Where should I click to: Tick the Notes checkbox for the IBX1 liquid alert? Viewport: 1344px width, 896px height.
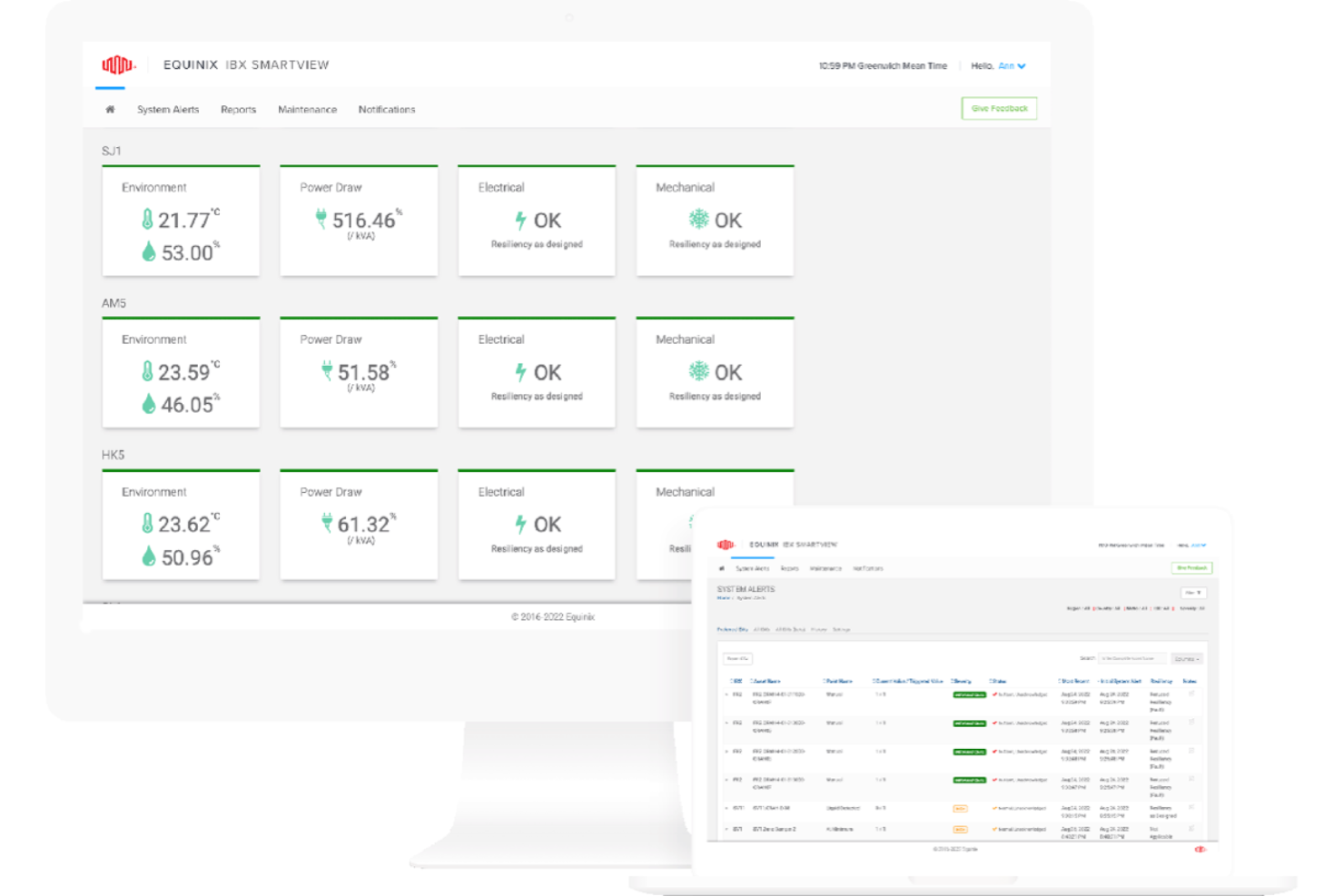[x=1191, y=809]
